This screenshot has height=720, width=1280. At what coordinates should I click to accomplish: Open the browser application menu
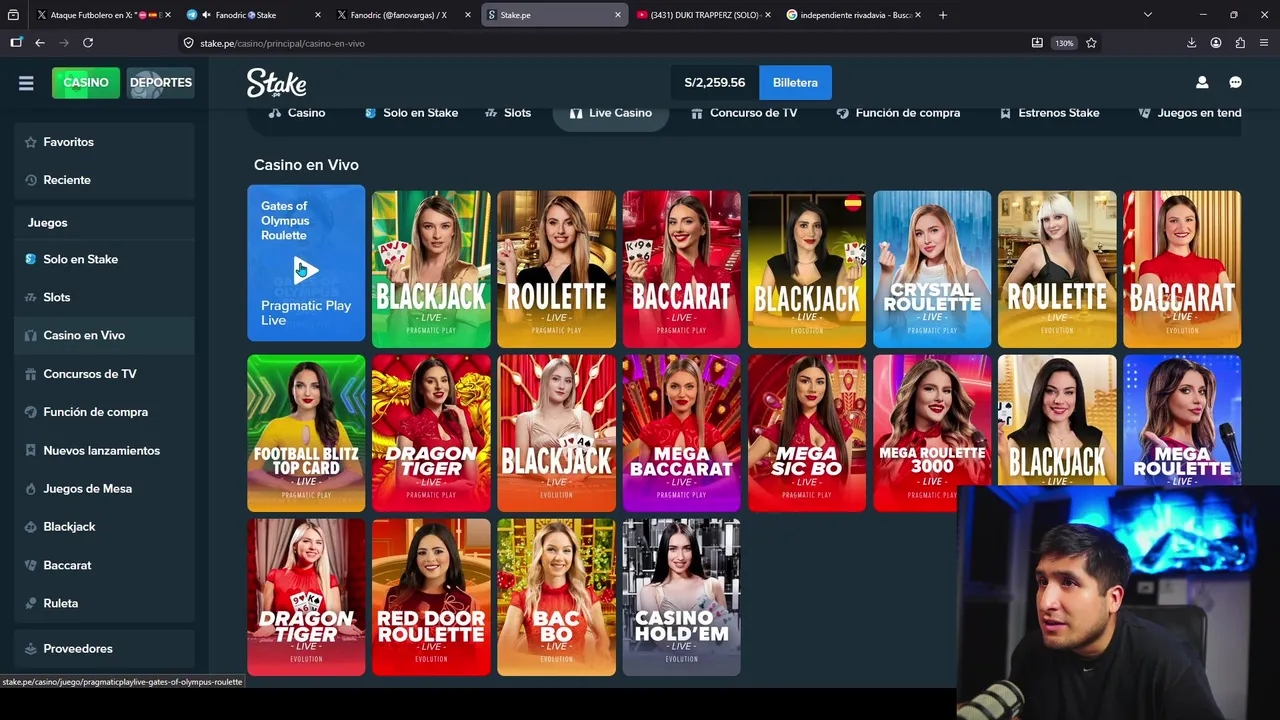tap(1264, 43)
